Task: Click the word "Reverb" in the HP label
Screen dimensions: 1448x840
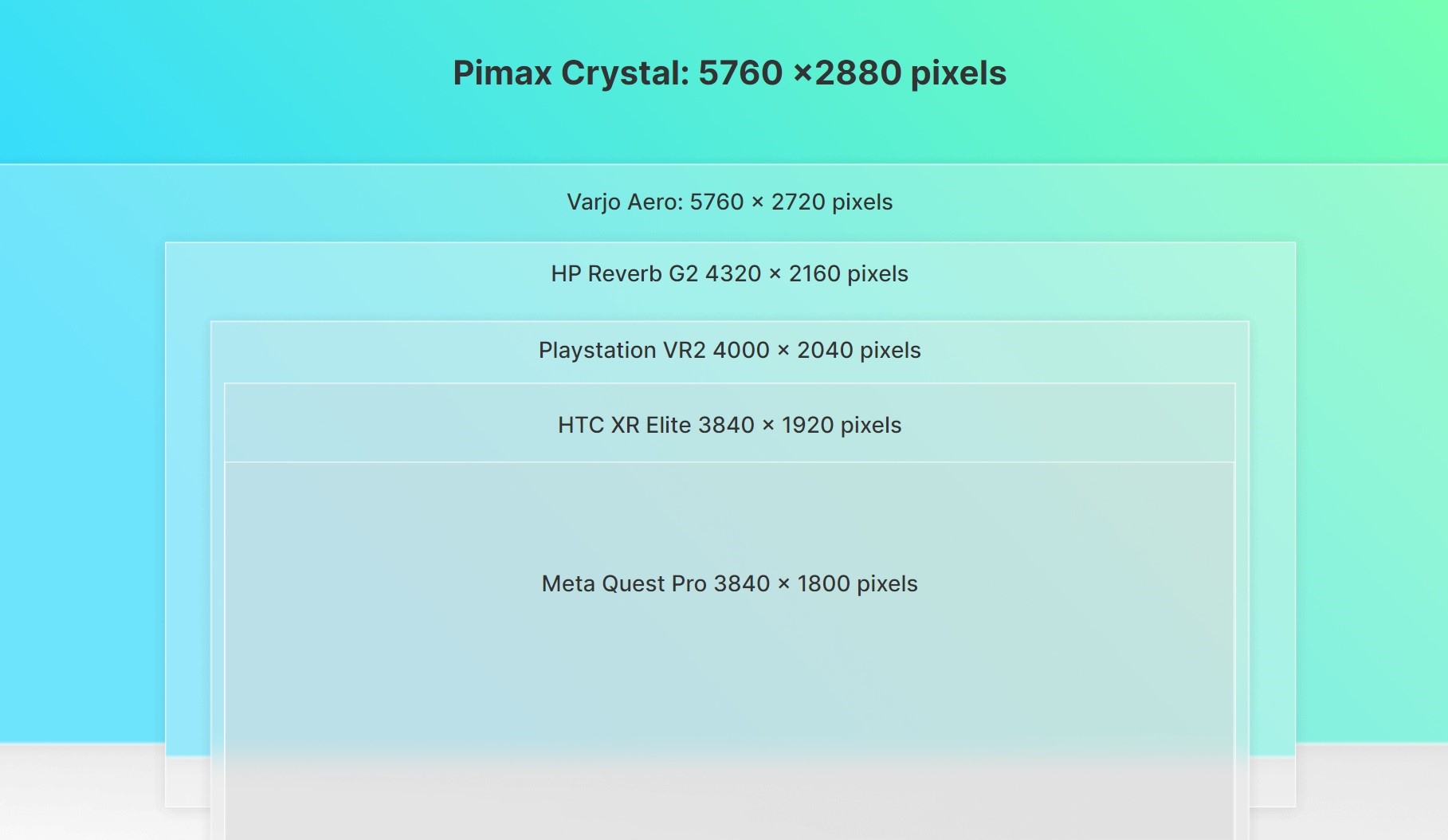Action: point(625,274)
